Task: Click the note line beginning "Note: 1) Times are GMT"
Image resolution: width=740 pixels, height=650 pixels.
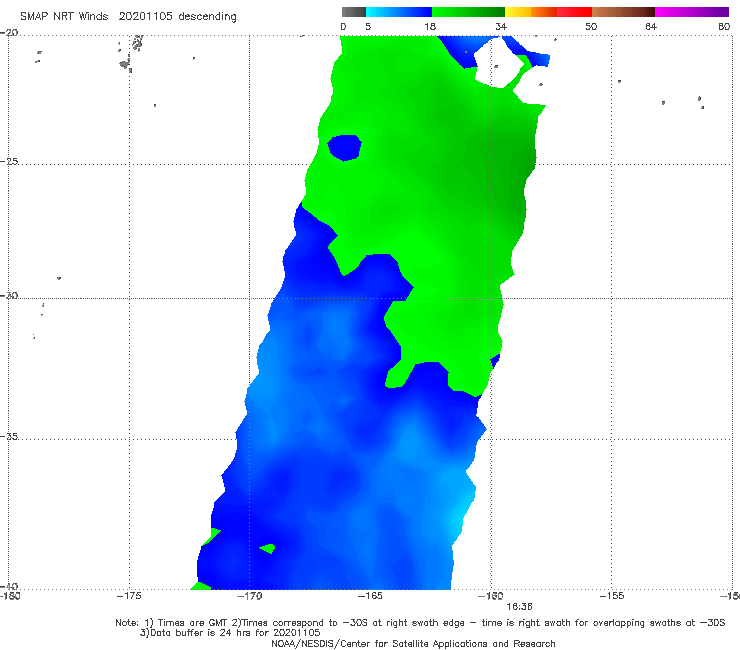Action: tap(420, 623)
